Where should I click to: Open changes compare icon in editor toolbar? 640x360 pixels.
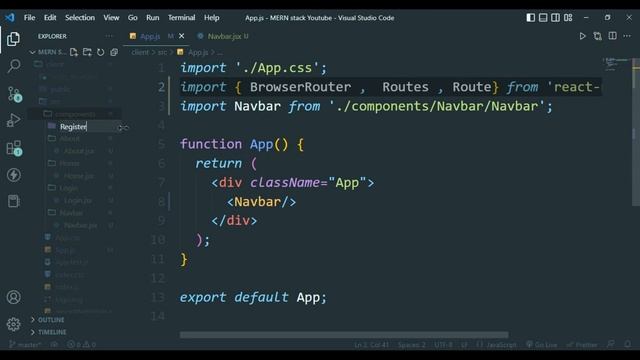click(x=598, y=36)
